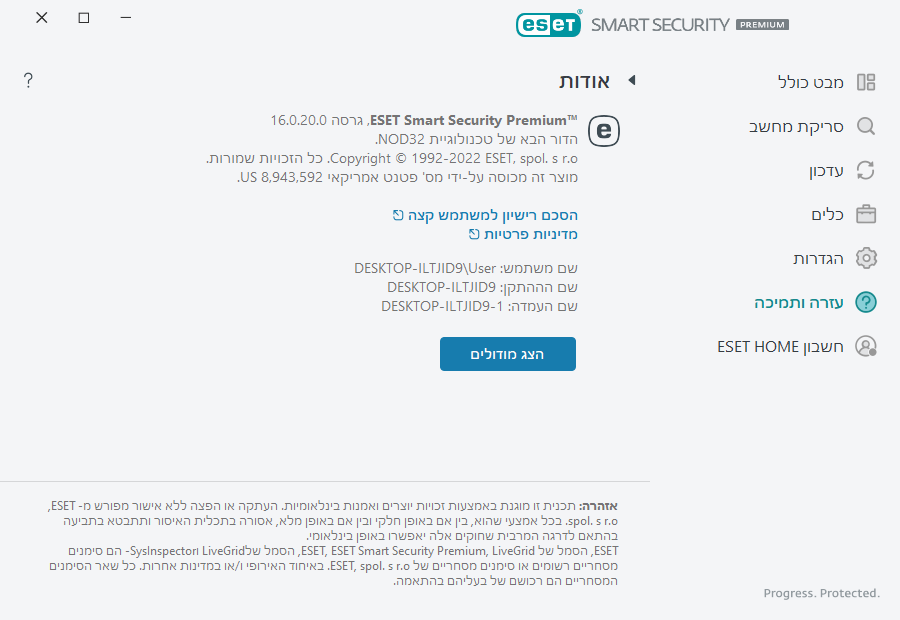This screenshot has height=620, width=900.
Task: Navigate to הגדרות section
Action: [x=818, y=258]
